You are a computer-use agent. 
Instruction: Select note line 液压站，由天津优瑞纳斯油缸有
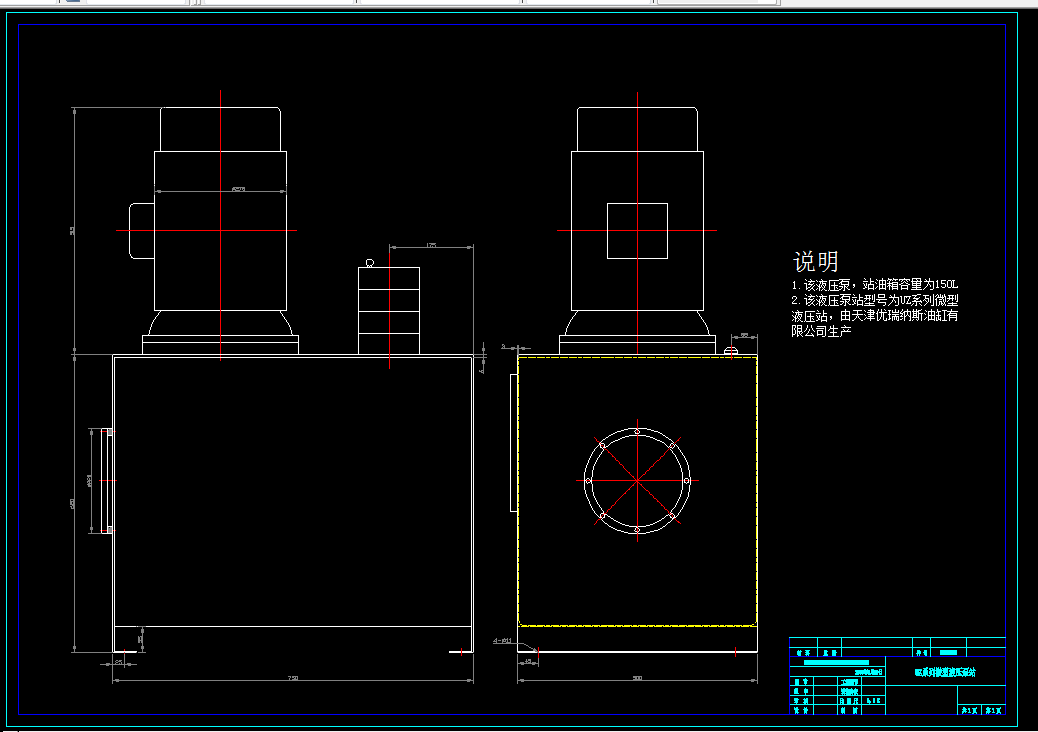point(874,316)
